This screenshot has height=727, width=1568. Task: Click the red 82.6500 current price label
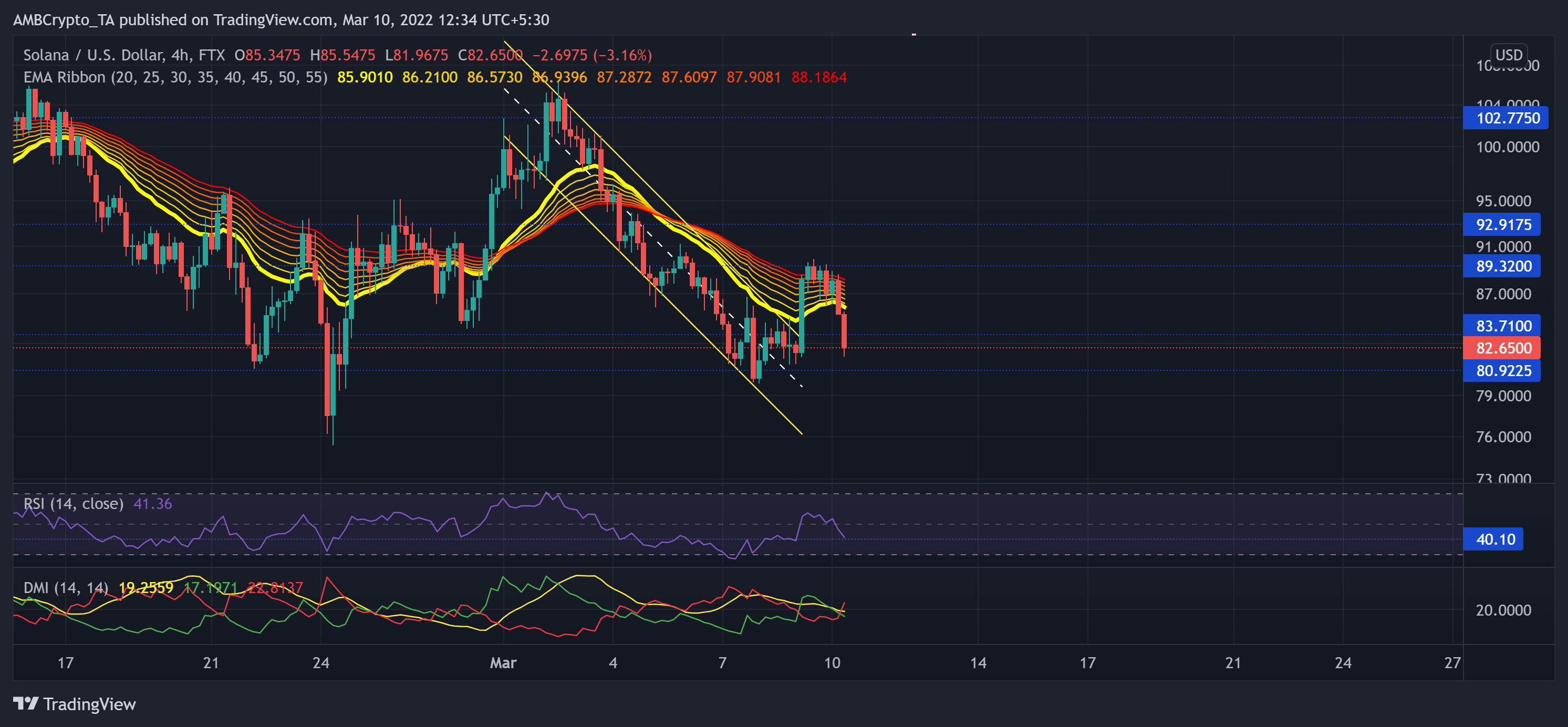(x=1503, y=348)
